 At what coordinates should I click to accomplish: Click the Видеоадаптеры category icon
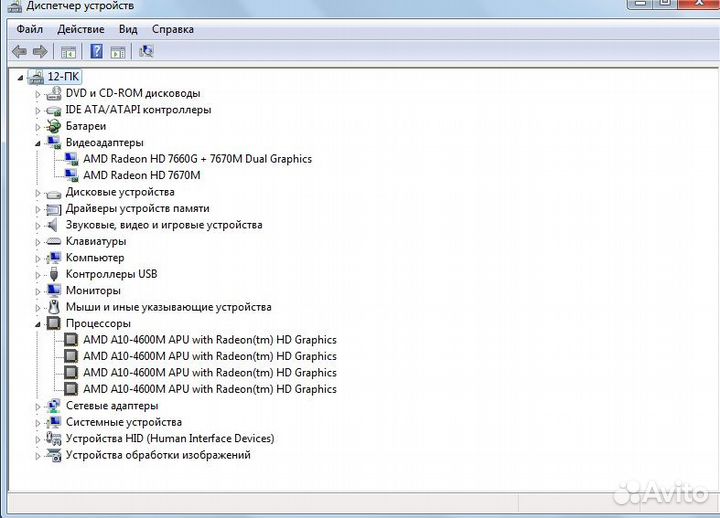[x=54, y=142]
